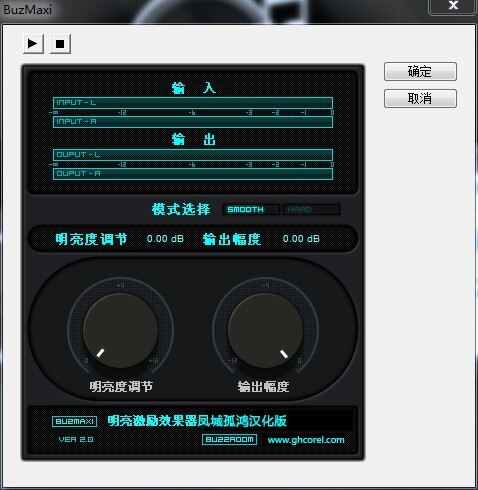Click the 输出幅度 output level knob
The width and height of the screenshot is (478, 490).
(x=265, y=331)
